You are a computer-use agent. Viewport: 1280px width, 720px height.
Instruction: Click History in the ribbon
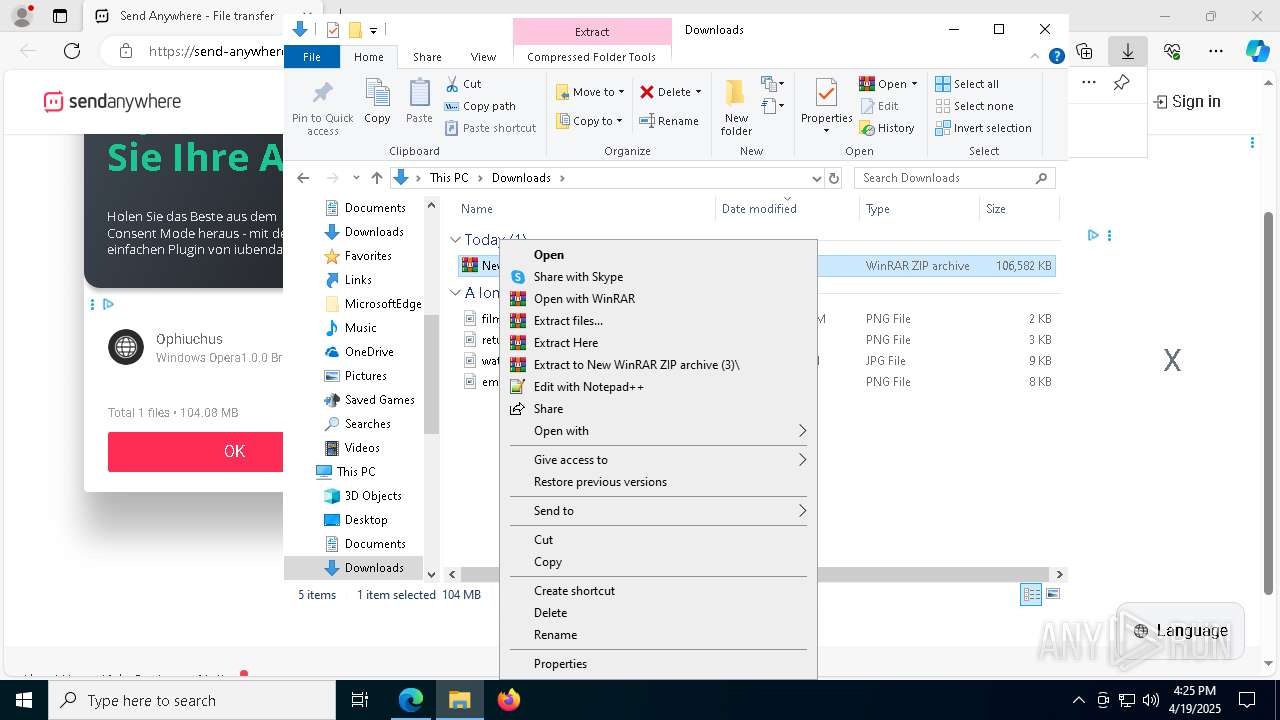pos(887,128)
